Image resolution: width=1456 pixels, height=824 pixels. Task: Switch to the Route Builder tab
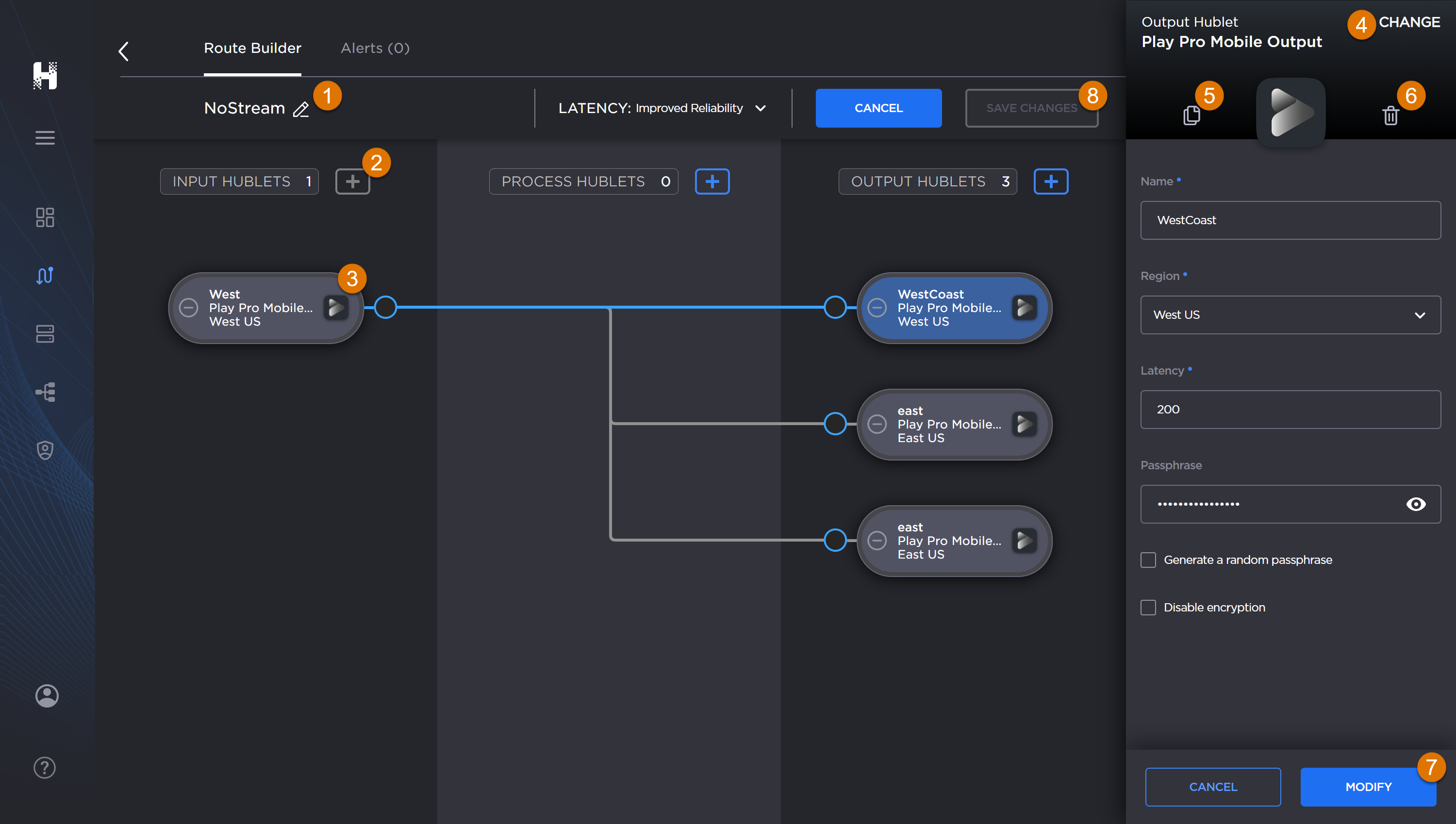point(252,48)
